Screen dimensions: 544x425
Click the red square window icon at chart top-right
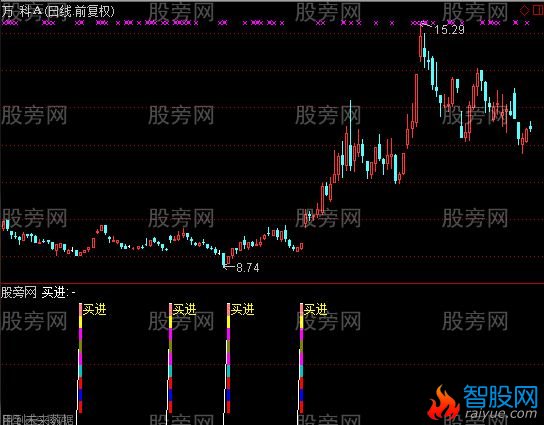[538, 10]
